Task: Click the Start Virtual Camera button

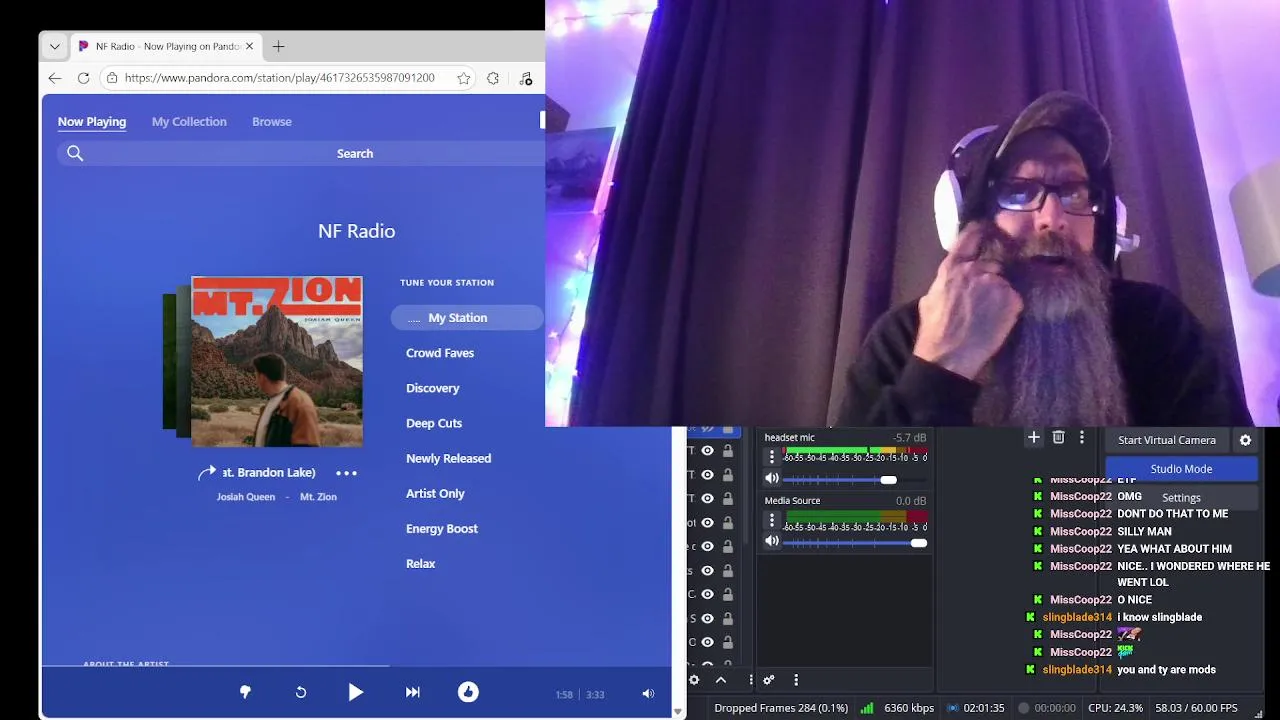Action: point(1167,440)
